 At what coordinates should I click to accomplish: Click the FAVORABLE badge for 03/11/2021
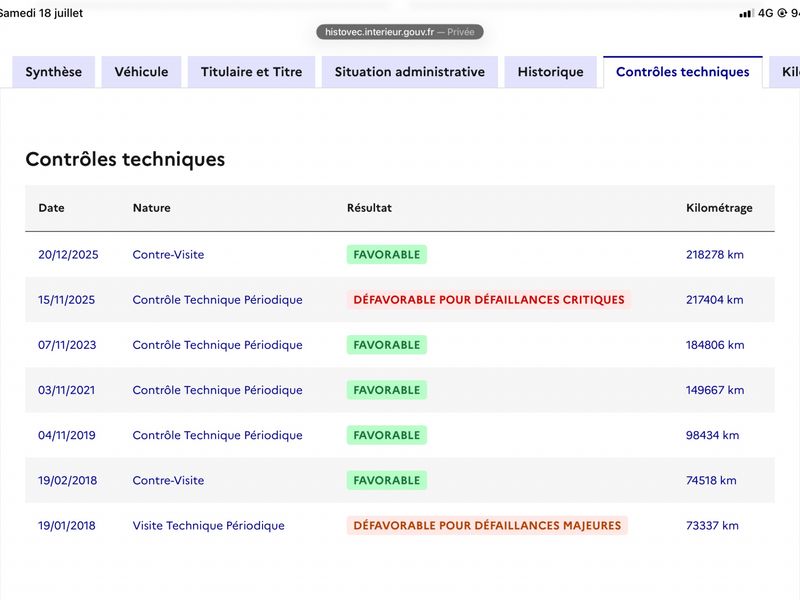pyautogui.click(x=387, y=390)
